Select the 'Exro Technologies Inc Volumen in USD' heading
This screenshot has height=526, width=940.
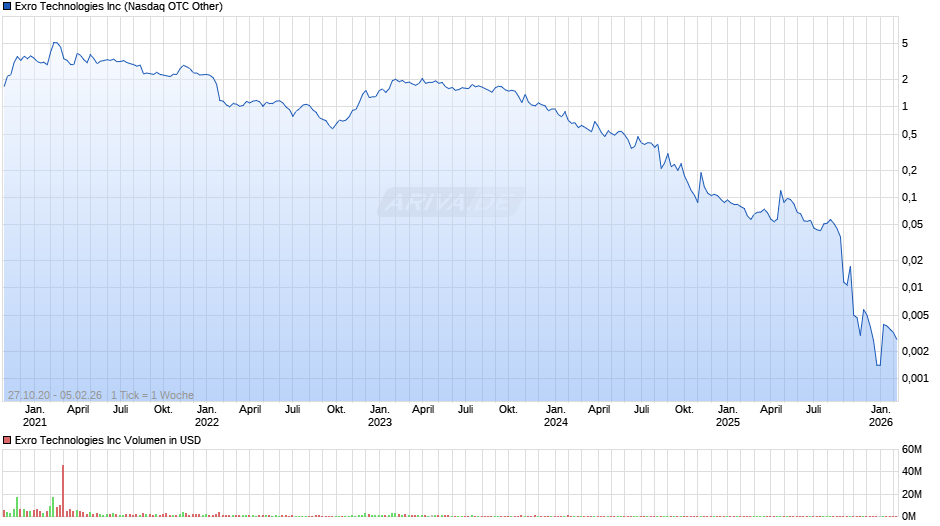click(x=108, y=440)
